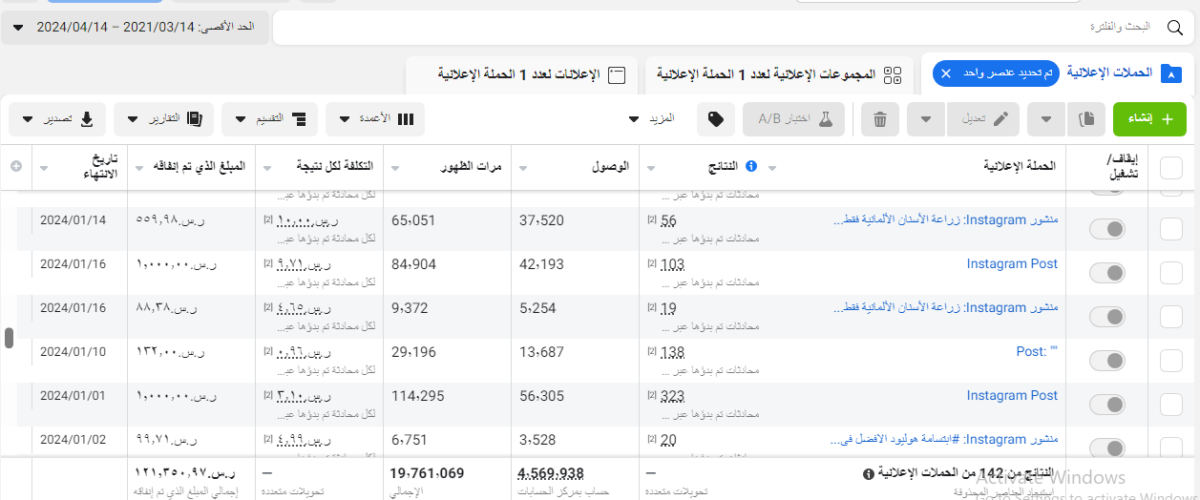Viewport: 1200px width, 500px height.
Task: Switch to الحملات الإعلانية campaigns tab
Action: [1110, 73]
